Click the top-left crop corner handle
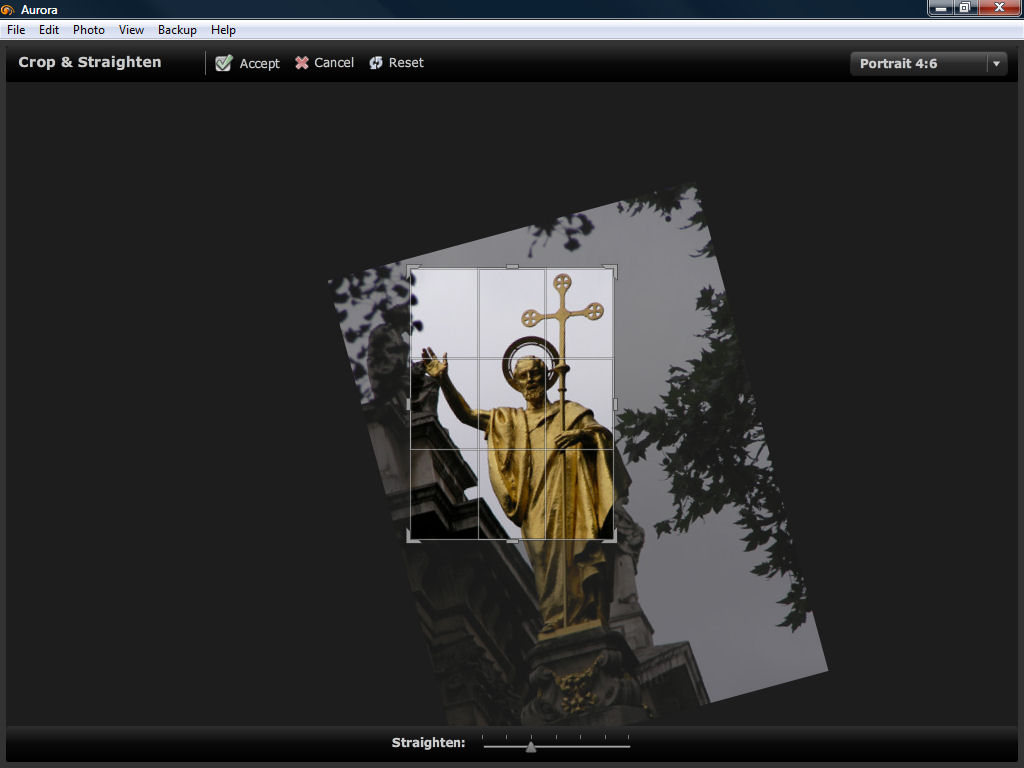Image resolution: width=1024 pixels, height=768 pixels. click(x=411, y=268)
